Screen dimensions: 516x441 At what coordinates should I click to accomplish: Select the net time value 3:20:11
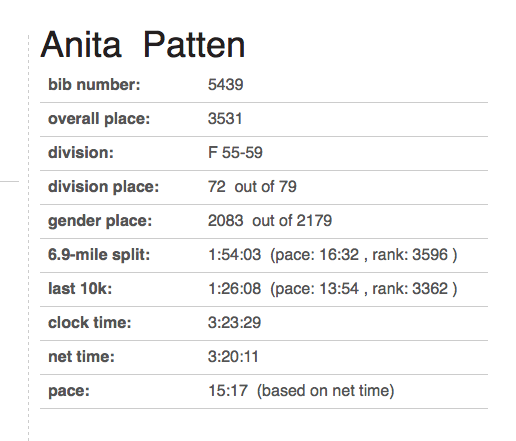pyautogui.click(x=233, y=357)
